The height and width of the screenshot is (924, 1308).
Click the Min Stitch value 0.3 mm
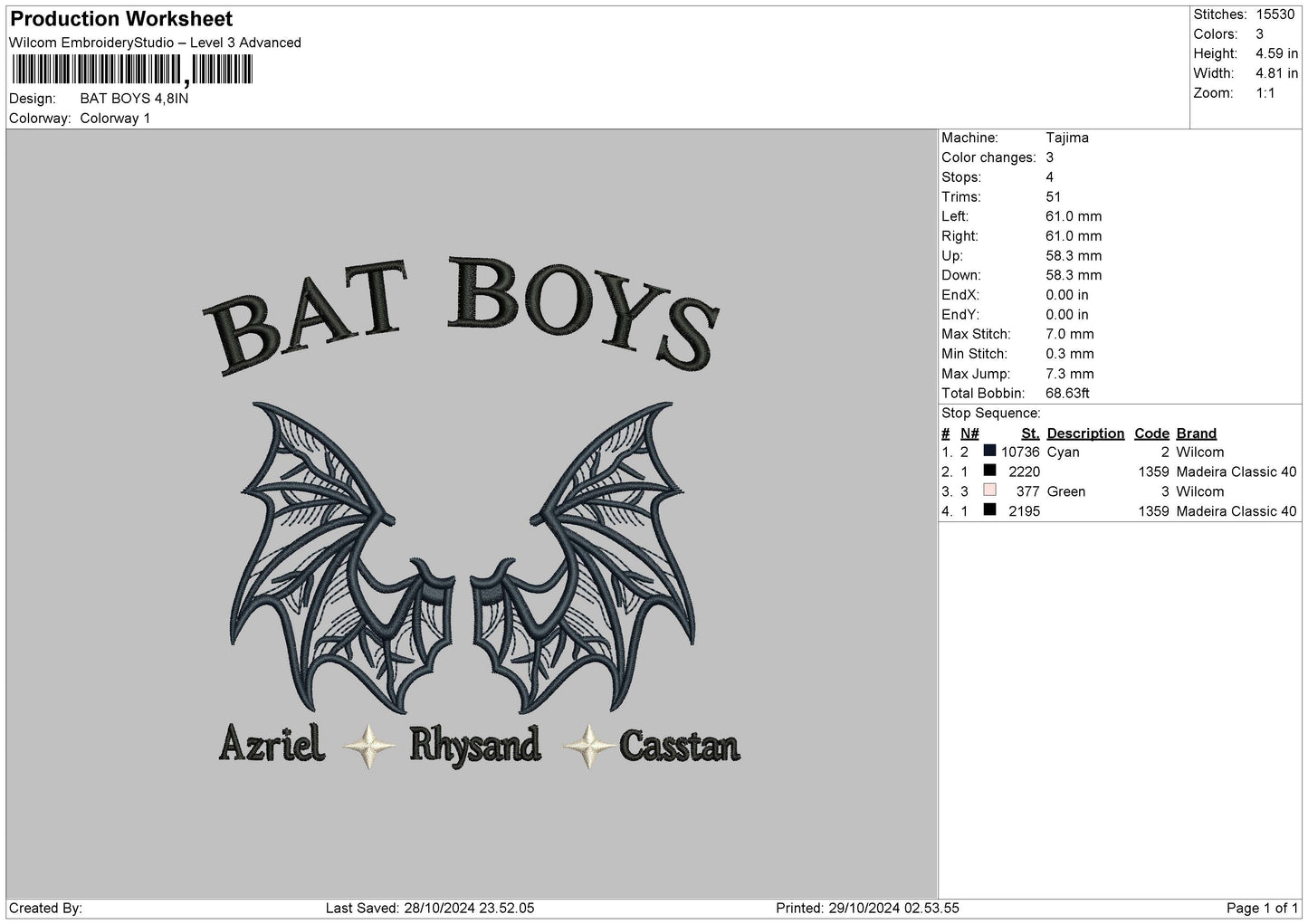coord(1070,354)
